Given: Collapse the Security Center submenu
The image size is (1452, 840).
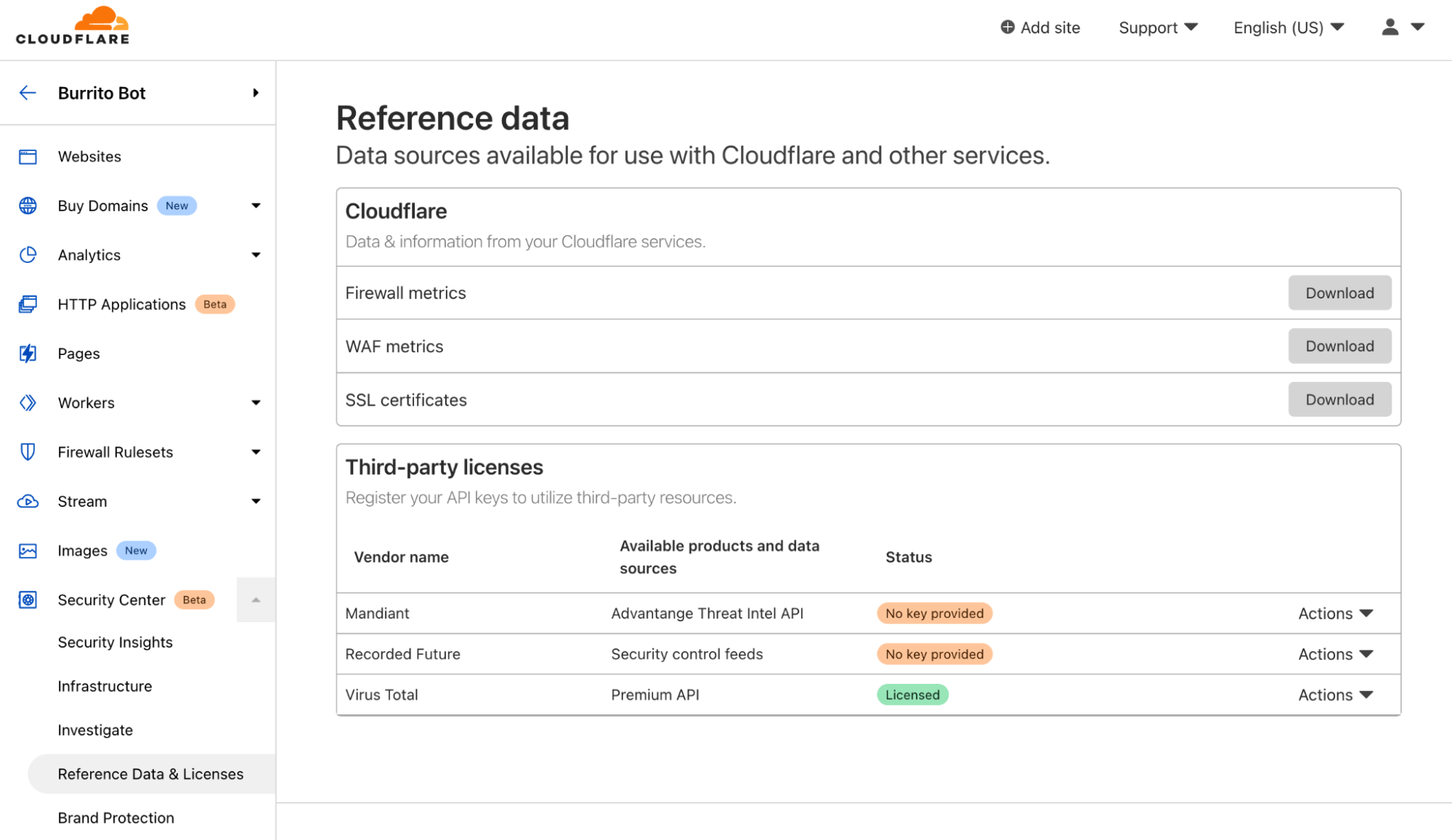Looking at the screenshot, I should 256,600.
